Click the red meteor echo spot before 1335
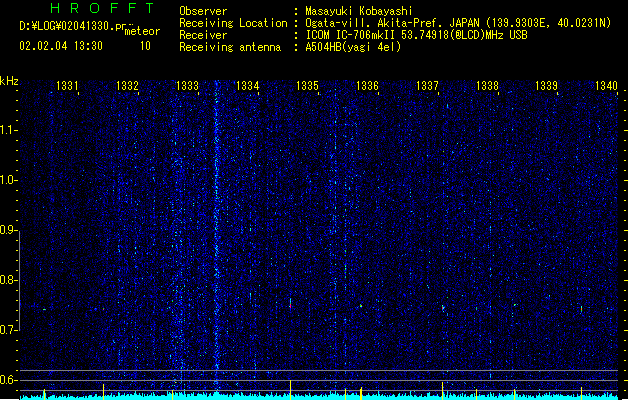The image size is (629, 400). (290, 306)
